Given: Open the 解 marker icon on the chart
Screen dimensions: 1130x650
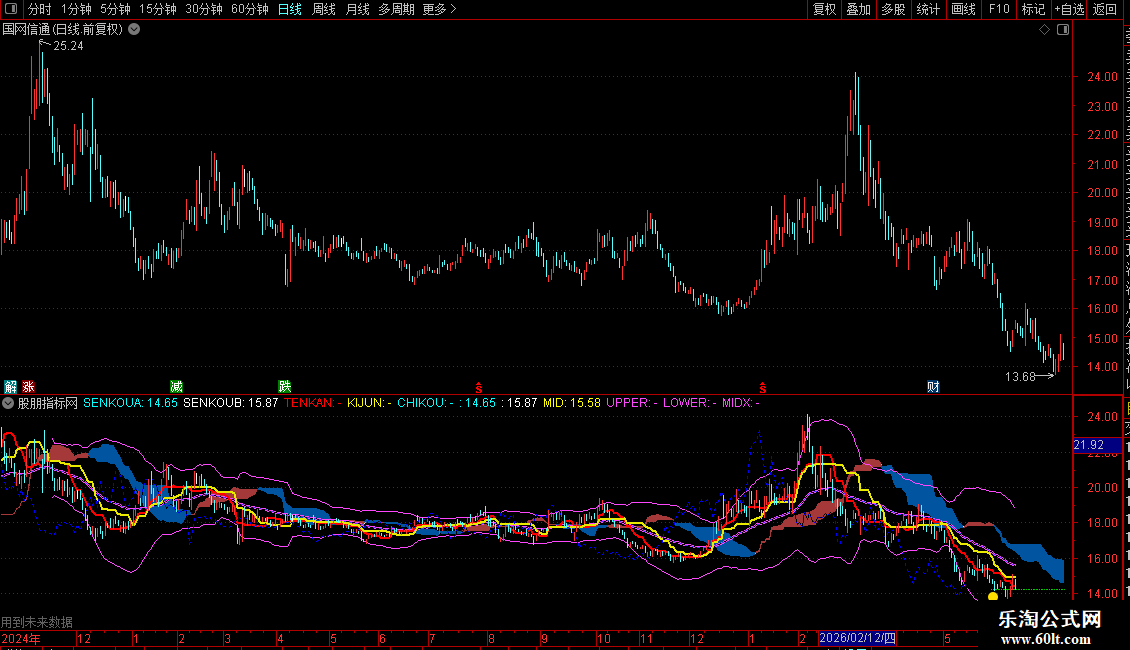Looking at the screenshot, I should click(10, 387).
